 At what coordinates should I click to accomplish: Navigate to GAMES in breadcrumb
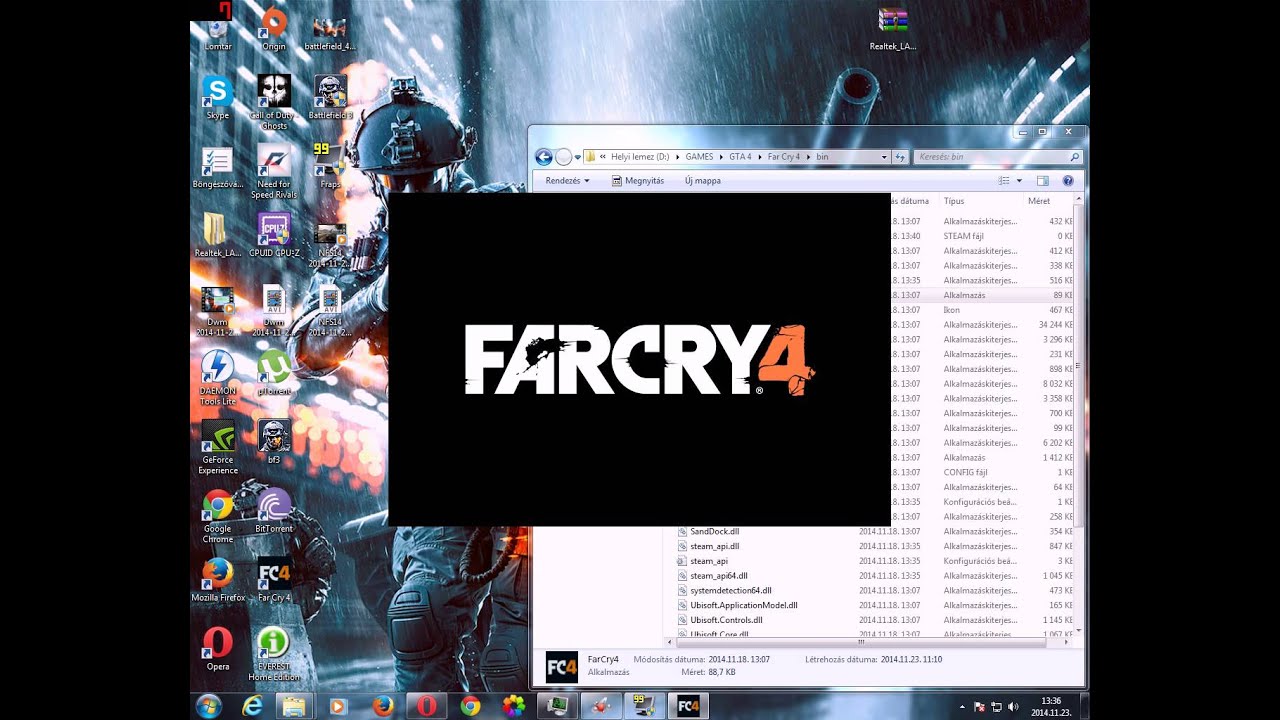point(699,157)
